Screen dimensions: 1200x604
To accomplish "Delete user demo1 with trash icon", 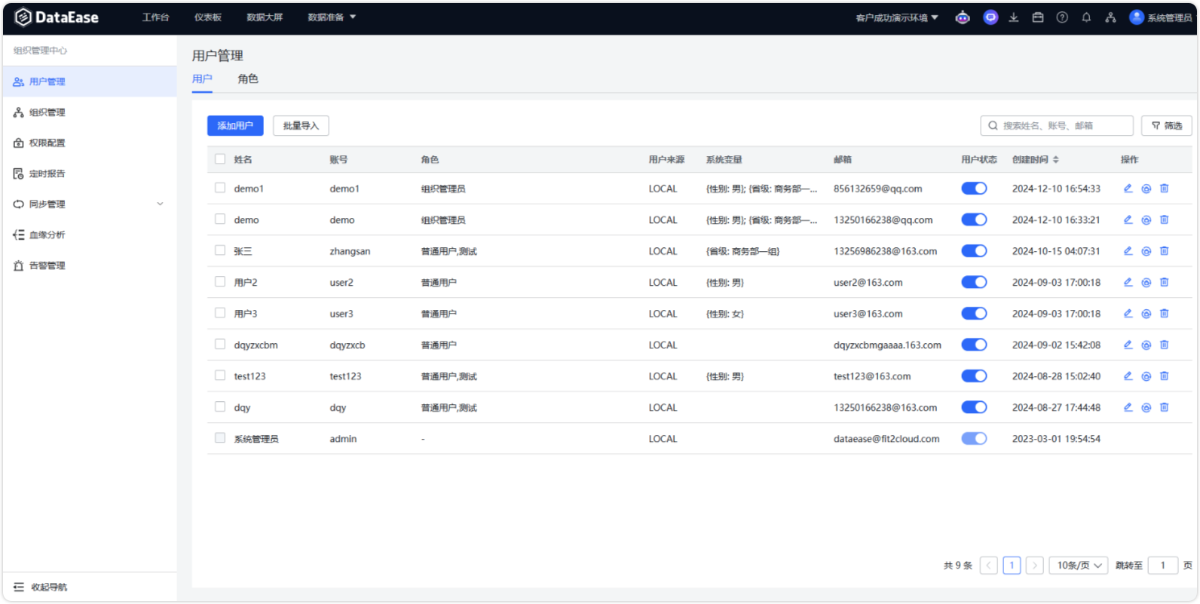I will coord(1164,188).
